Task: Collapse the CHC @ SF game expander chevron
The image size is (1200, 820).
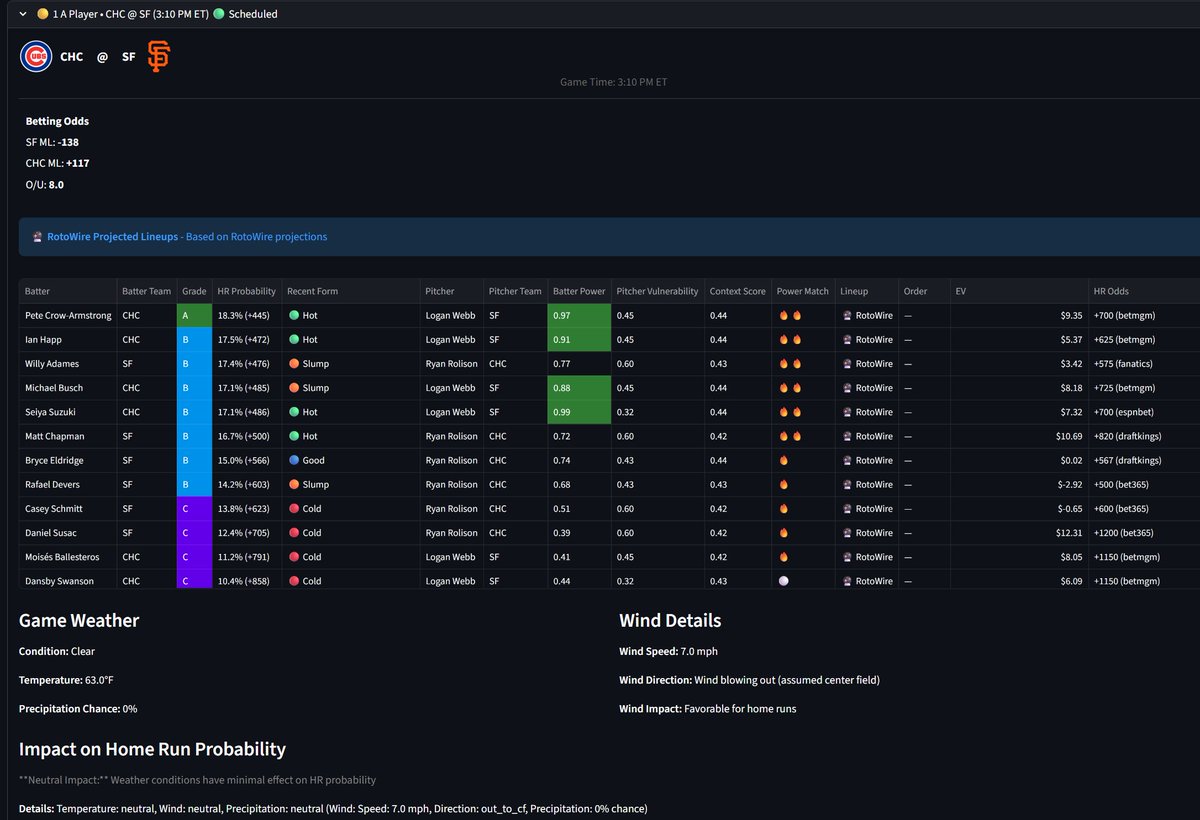Action: tap(22, 14)
